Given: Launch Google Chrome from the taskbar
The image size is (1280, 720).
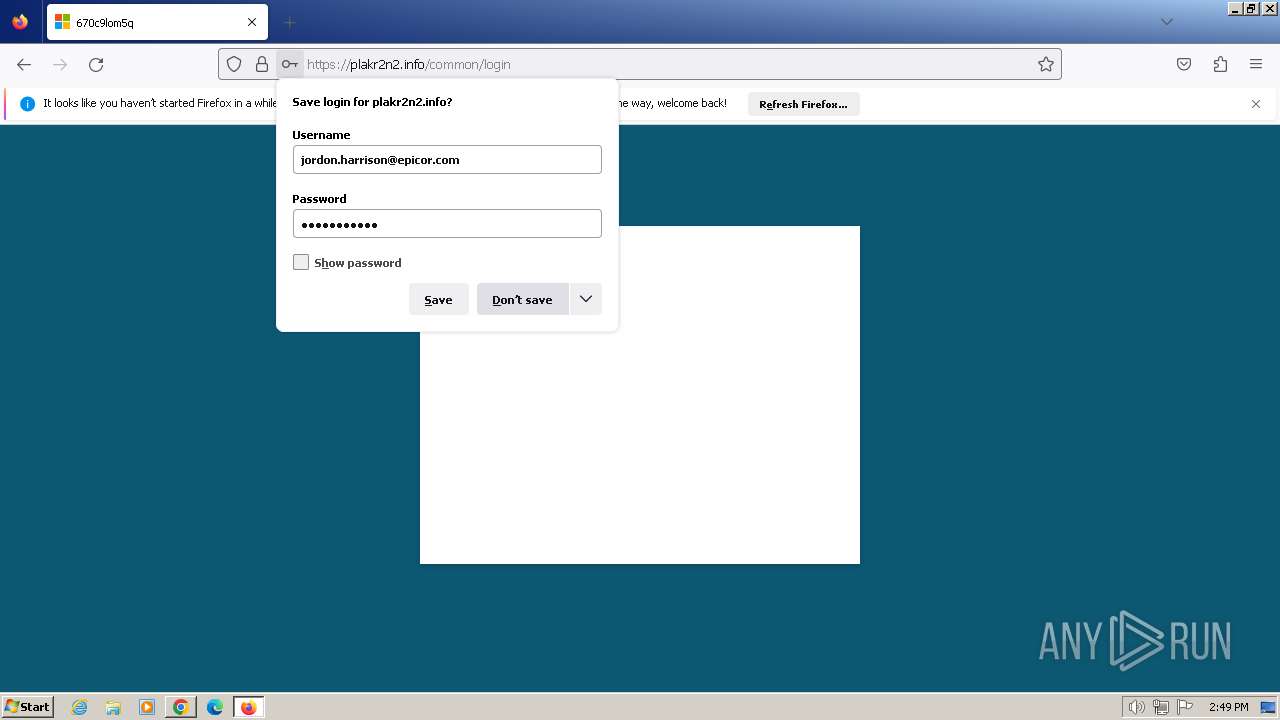Looking at the screenshot, I should click(181, 707).
